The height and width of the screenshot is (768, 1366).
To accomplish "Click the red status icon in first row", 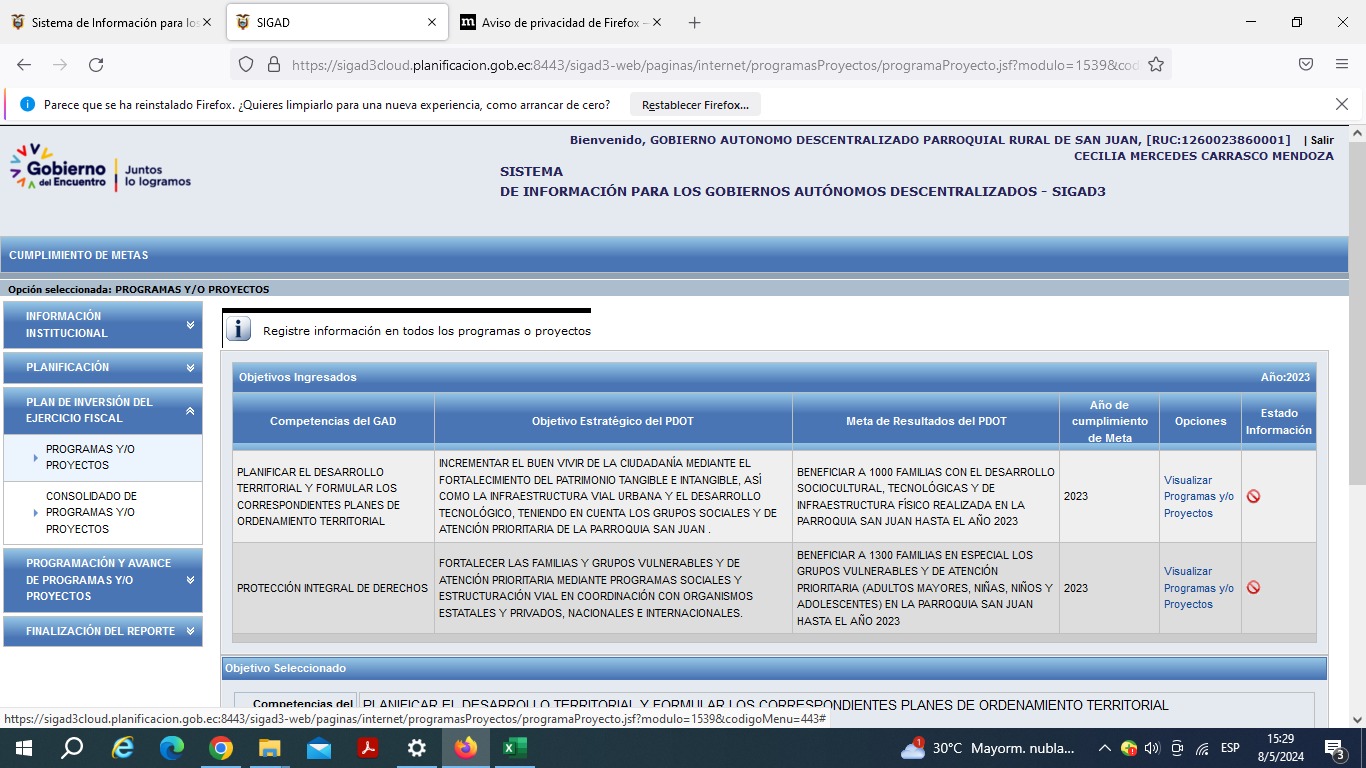I will click(1253, 496).
